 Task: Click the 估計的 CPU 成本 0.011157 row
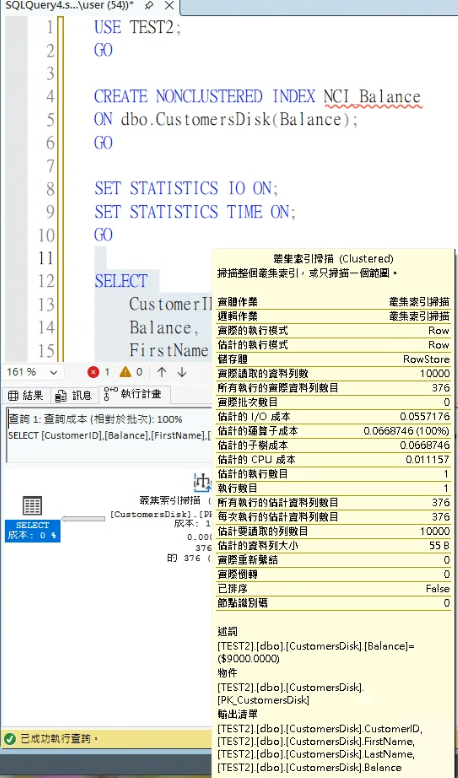333,459
